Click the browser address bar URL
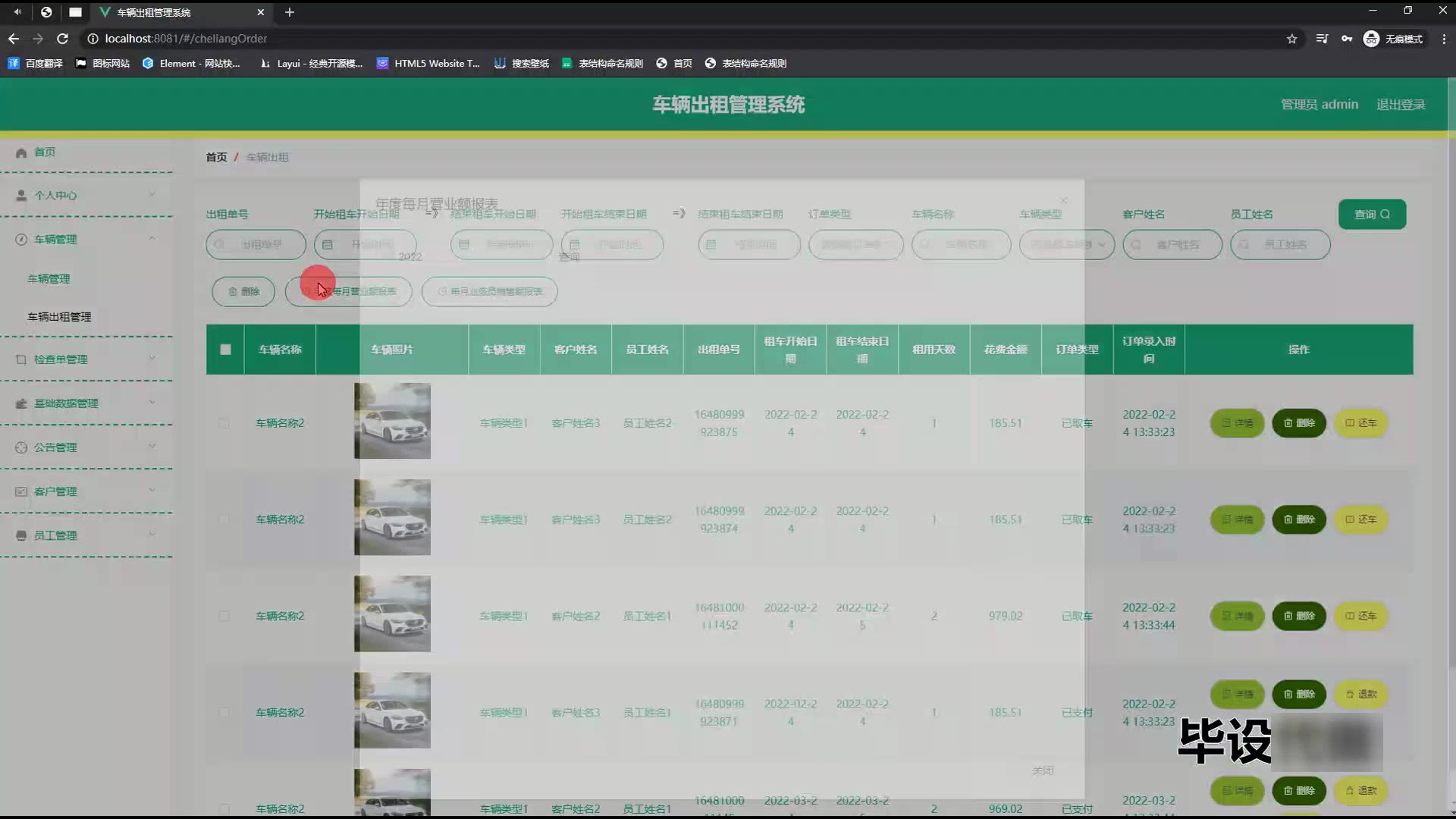The height and width of the screenshot is (819, 1456). point(186,39)
